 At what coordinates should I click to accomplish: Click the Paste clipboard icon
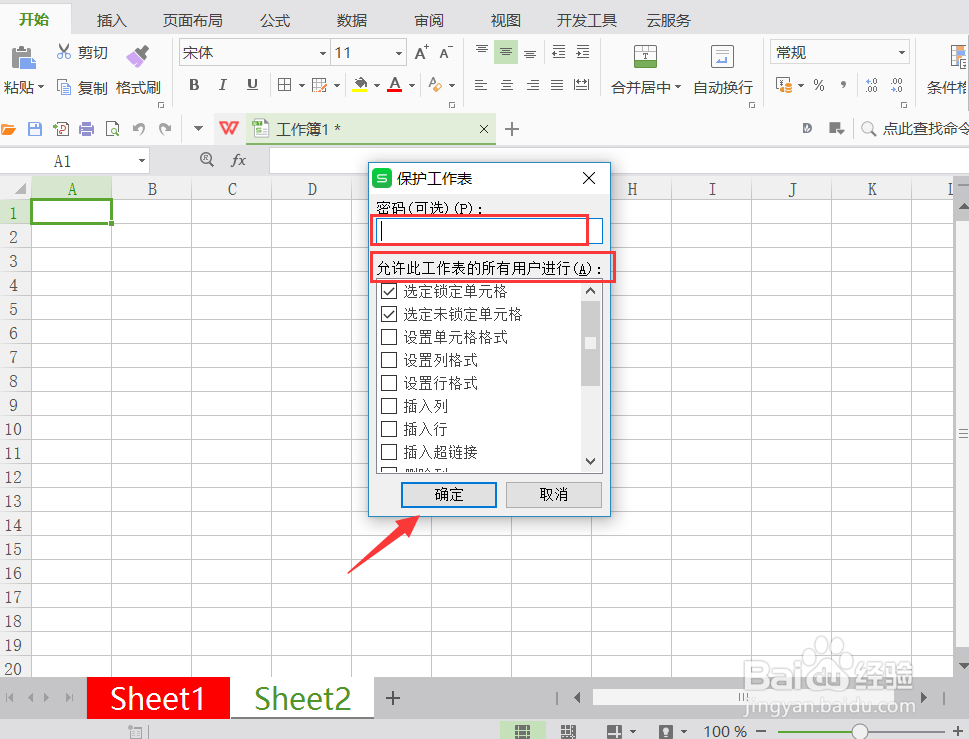pyautogui.click(x=23, y=57)
